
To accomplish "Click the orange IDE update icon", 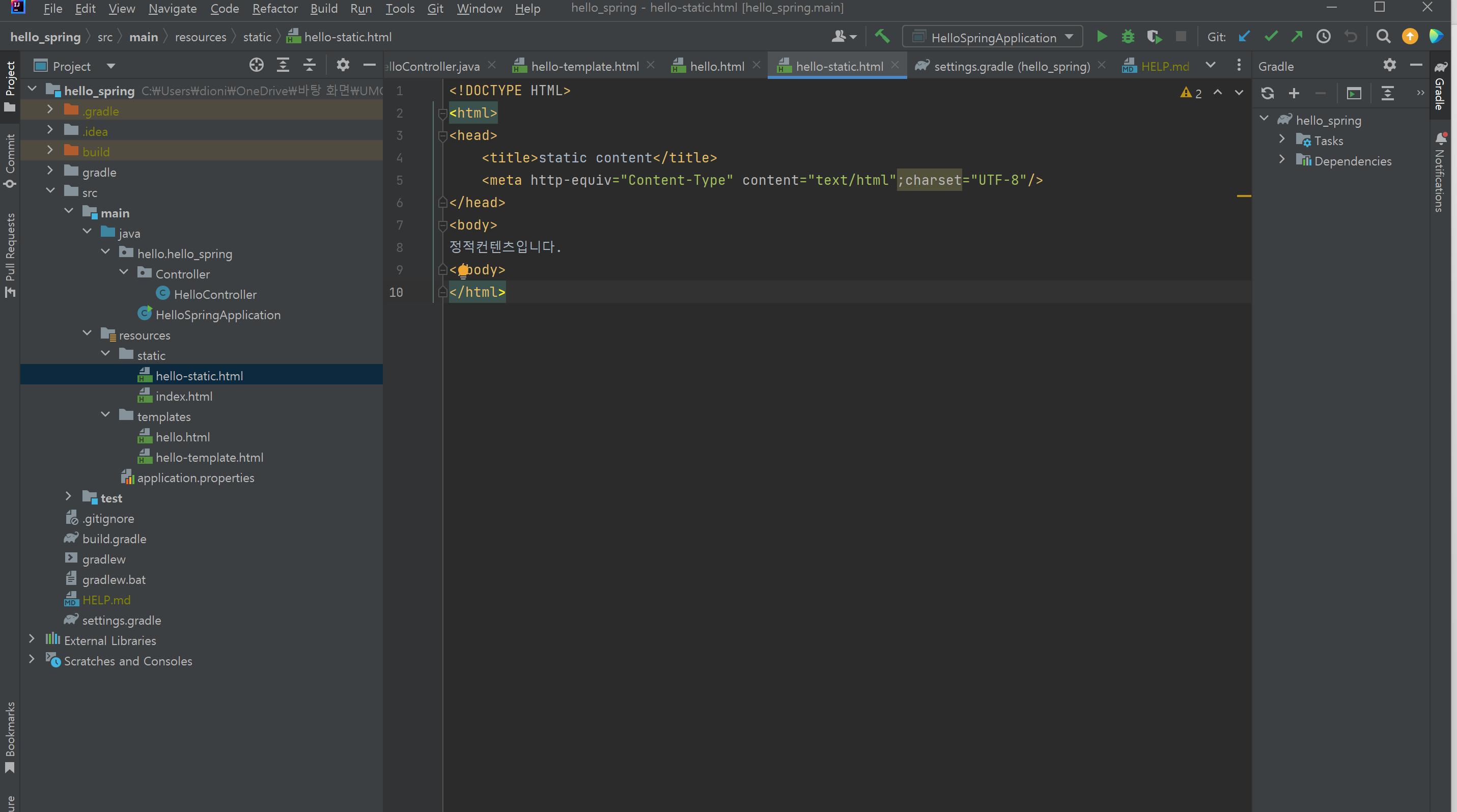I will tap(1410, 37).
